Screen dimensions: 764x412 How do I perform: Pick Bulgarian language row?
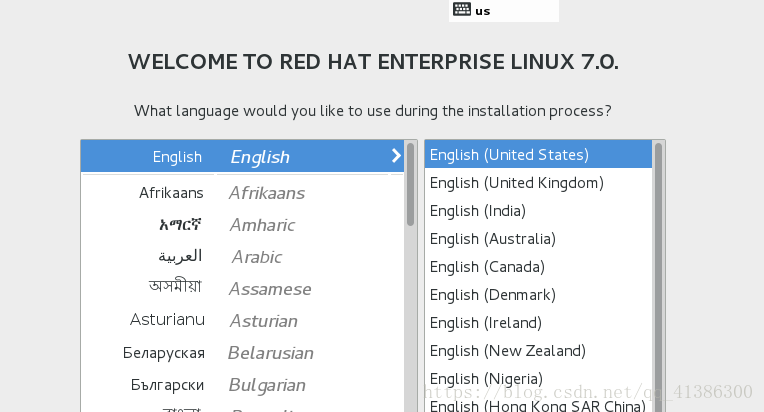242,385
